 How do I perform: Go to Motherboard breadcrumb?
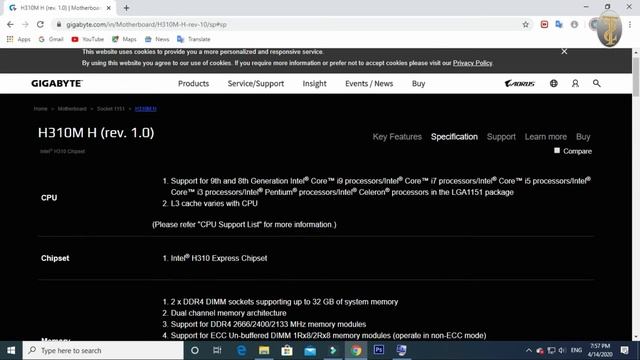click(x=72, y=109)
